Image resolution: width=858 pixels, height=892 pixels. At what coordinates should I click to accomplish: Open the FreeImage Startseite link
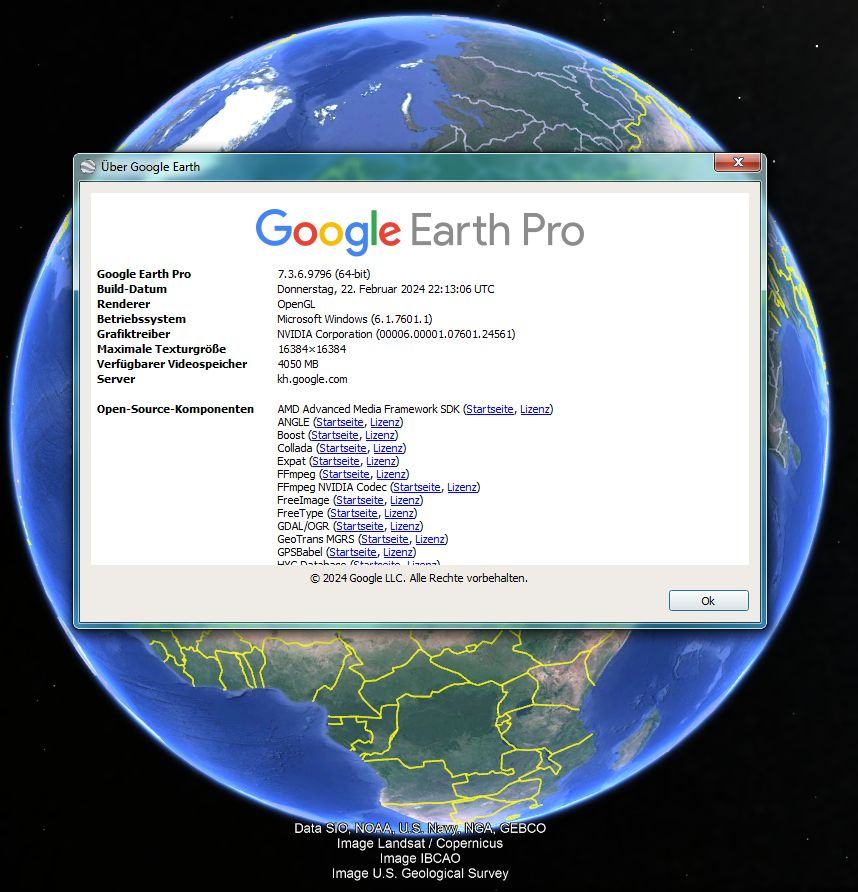360,501
